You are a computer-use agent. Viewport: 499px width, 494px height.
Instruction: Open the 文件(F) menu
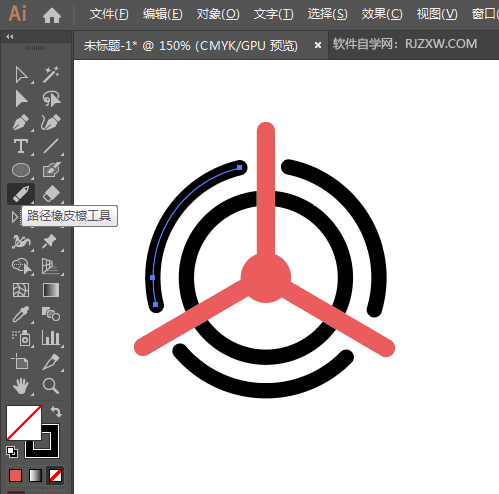tap(109, 14)
